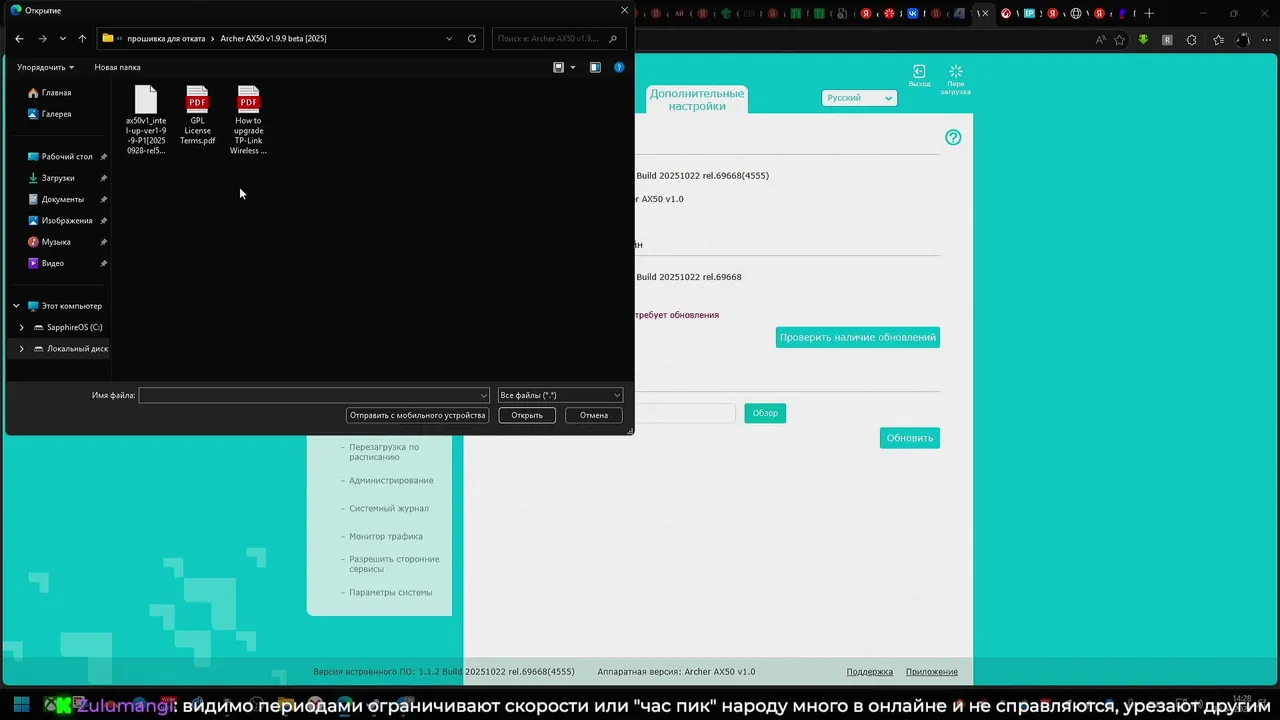Click Новая папка to create folder

pyautogui.click(x=117, y=67)
